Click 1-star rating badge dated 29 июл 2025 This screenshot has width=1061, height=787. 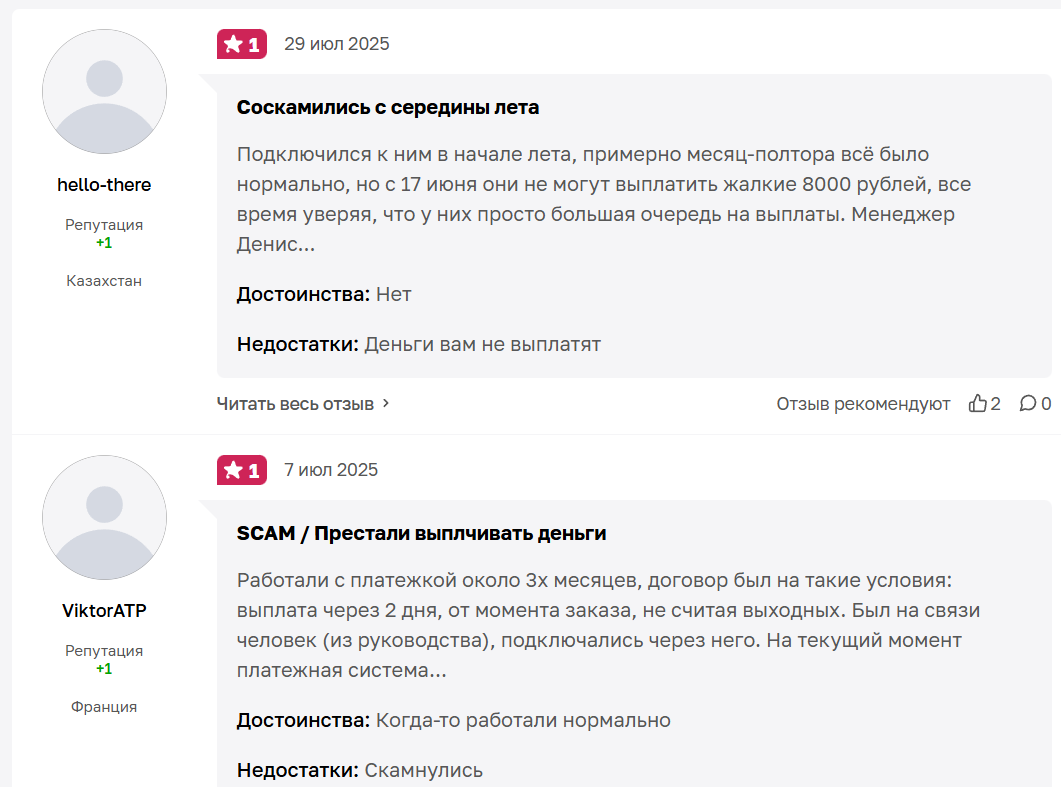point(242,44)
